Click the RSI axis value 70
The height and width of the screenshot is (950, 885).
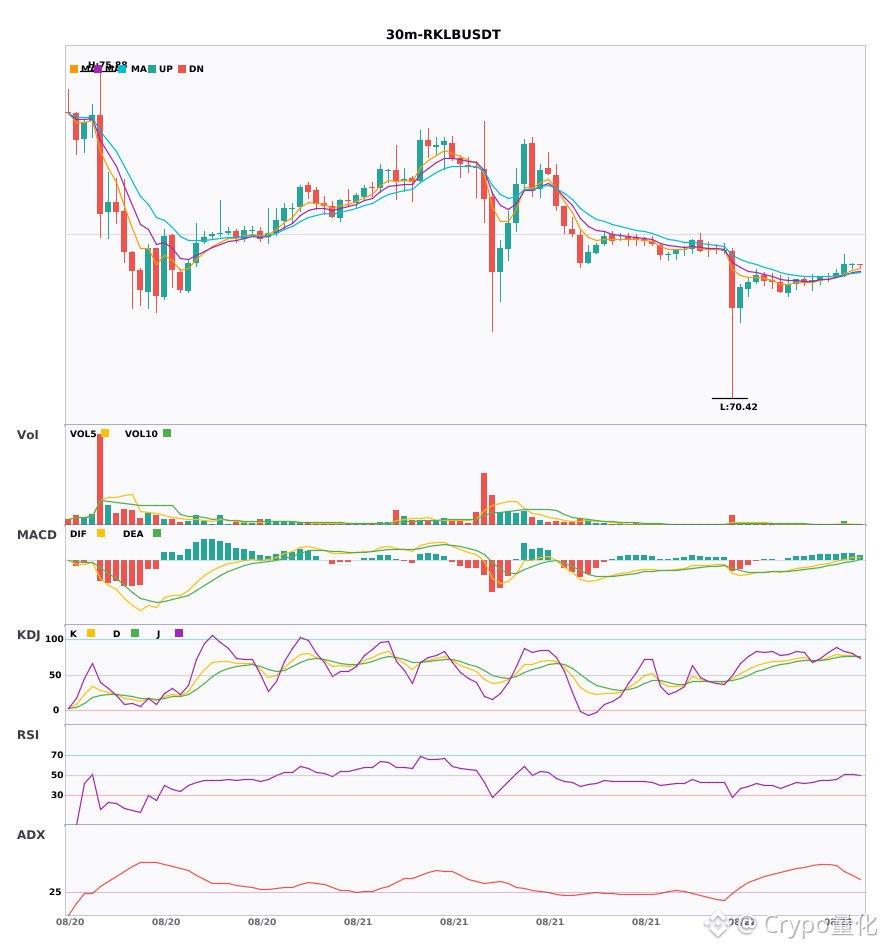(57, 755)
